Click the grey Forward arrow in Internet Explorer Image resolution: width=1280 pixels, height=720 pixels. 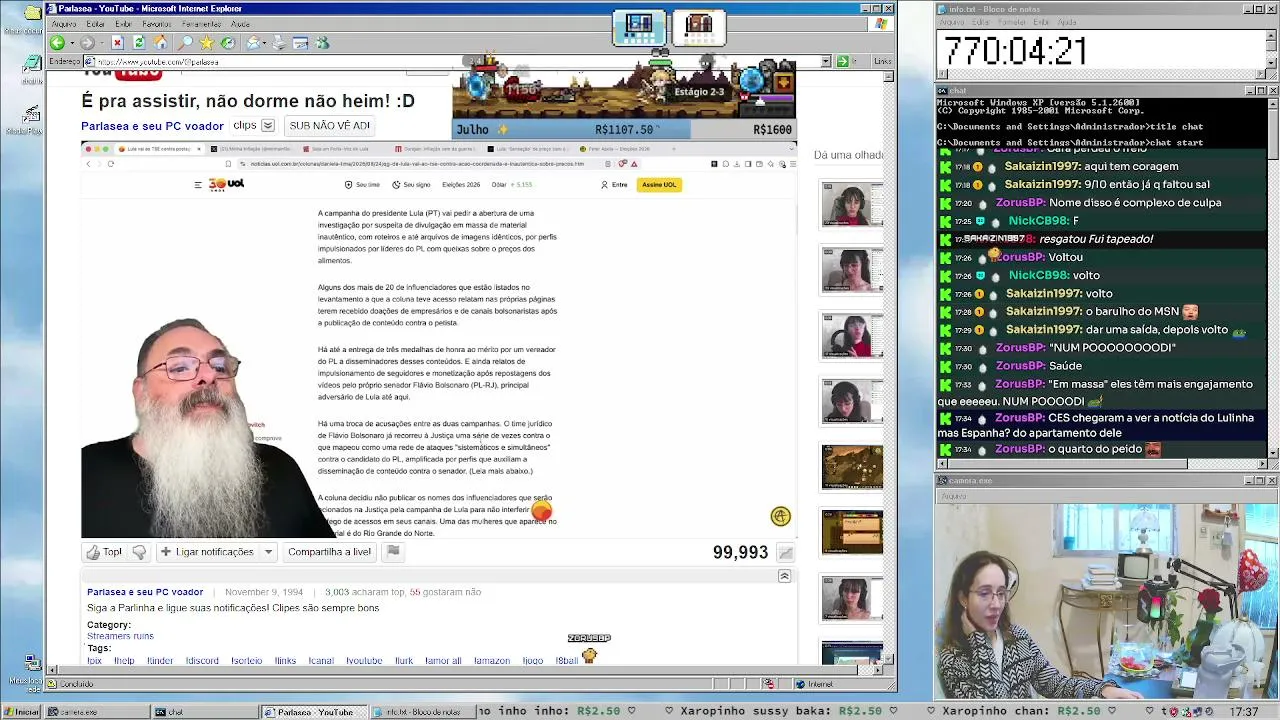(87, 43)
